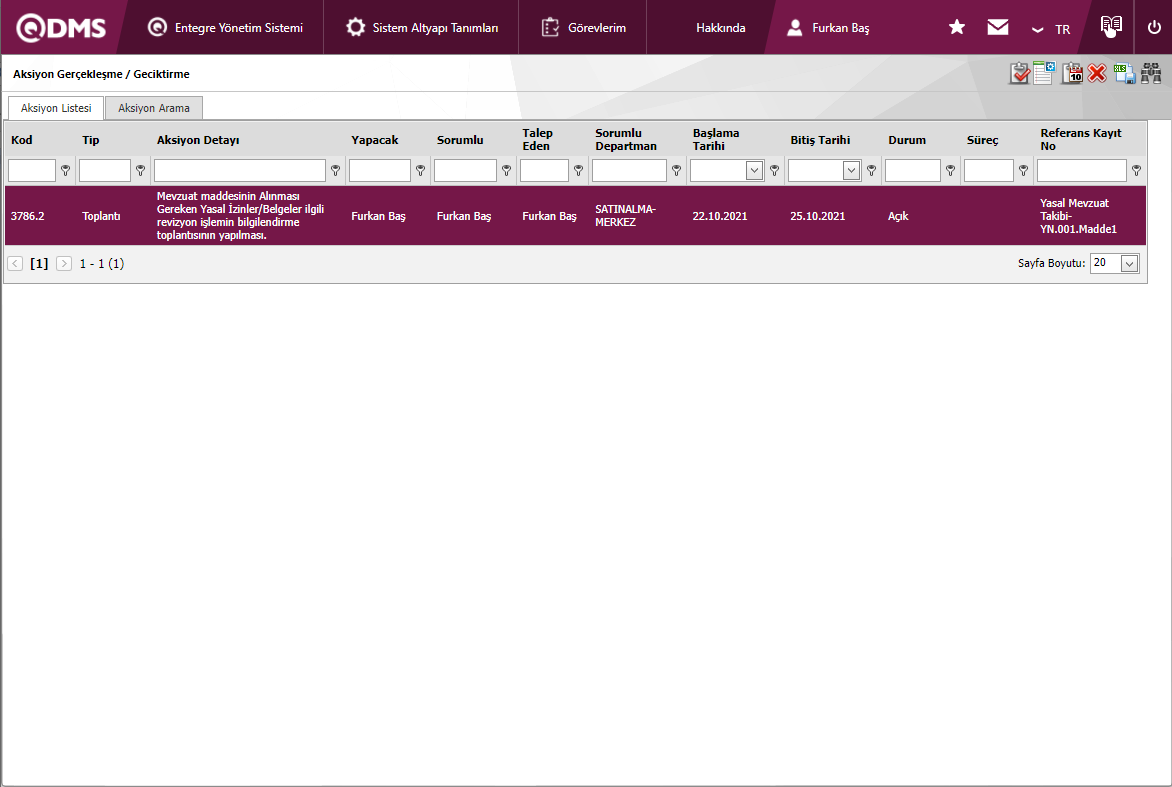Click the 22.10.2021 start date cell

(720, 216)
